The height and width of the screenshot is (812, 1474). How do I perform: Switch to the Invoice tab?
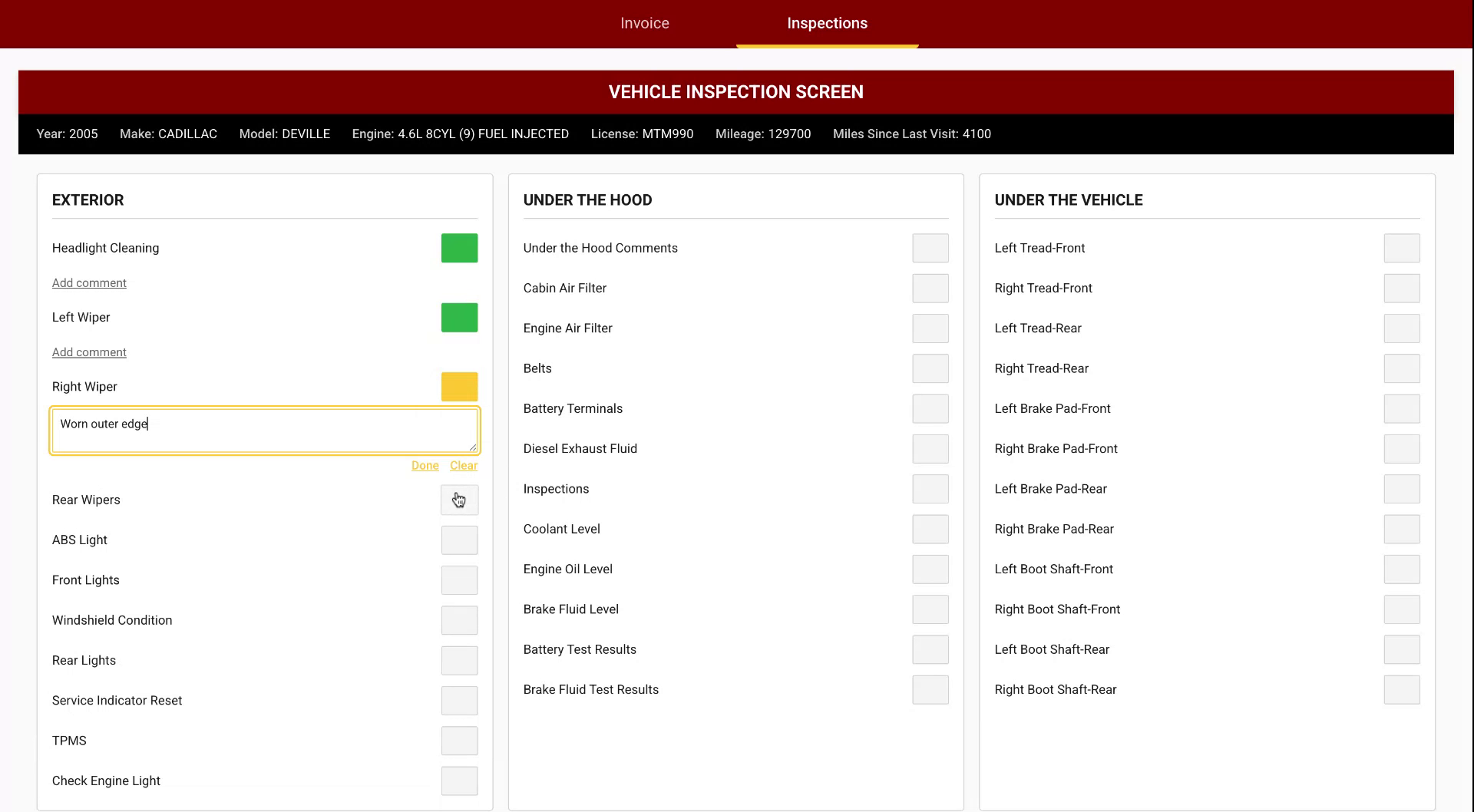coord(644,23)
